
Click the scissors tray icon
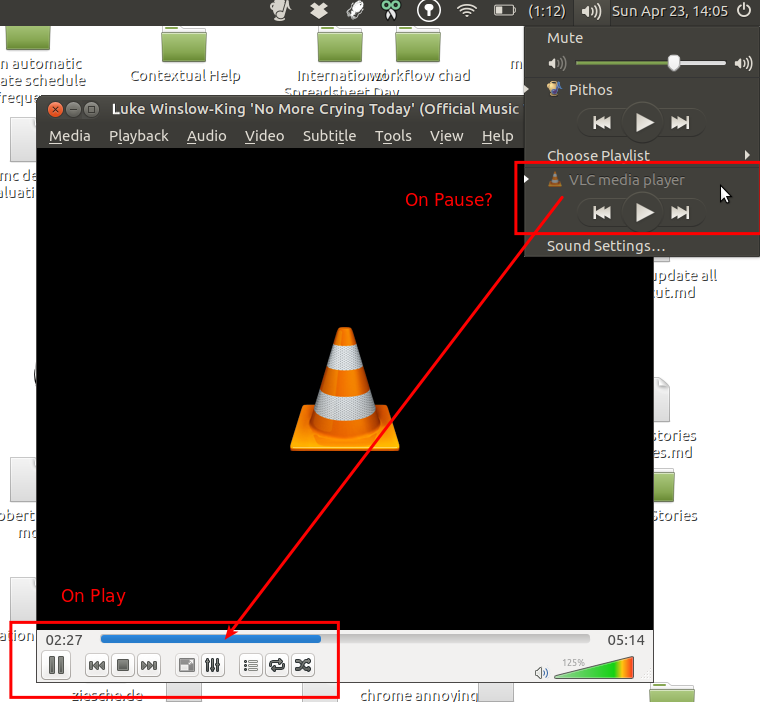391,10
